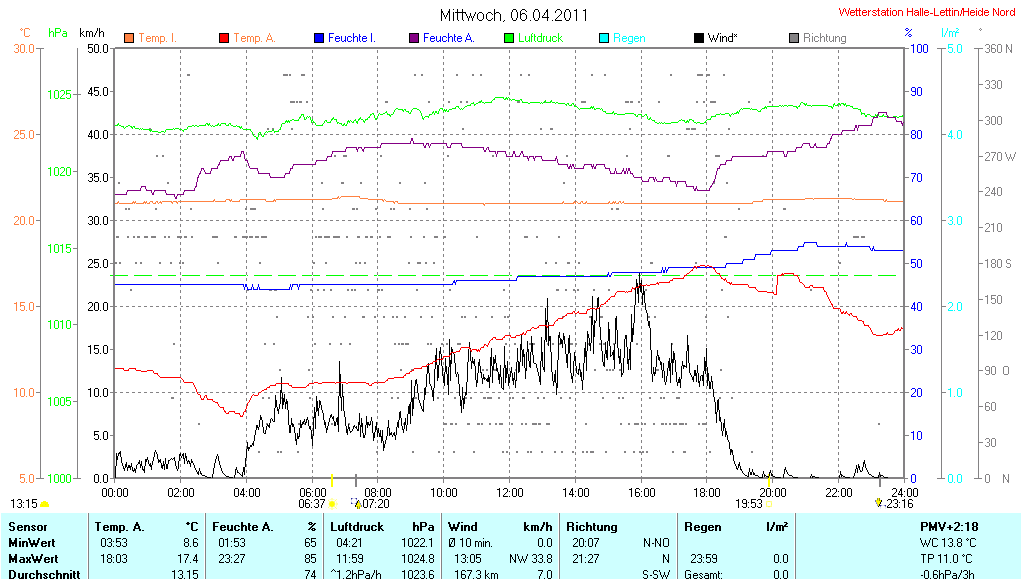
Task: Click the 12:00 label on time axis
Action: pos(510,492)
